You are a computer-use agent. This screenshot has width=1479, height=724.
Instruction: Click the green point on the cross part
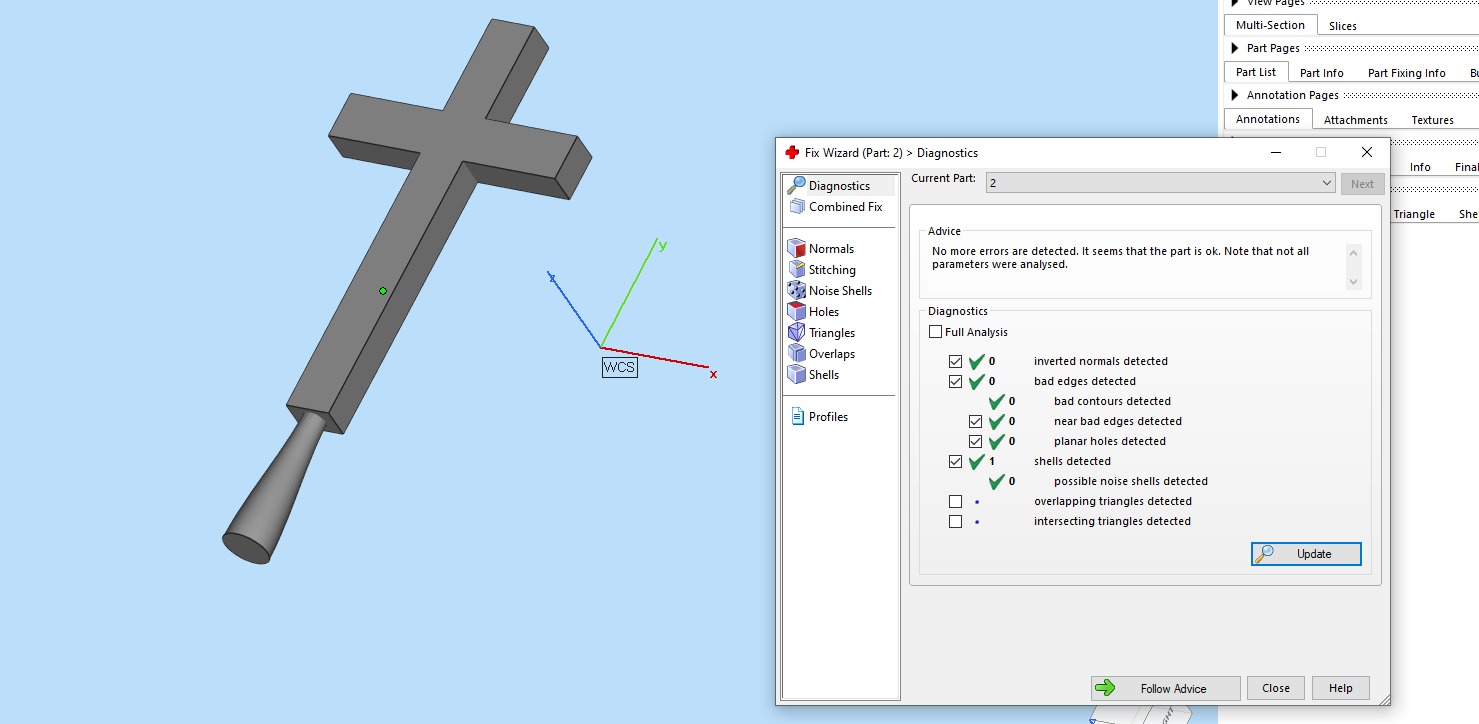(383, 291)
